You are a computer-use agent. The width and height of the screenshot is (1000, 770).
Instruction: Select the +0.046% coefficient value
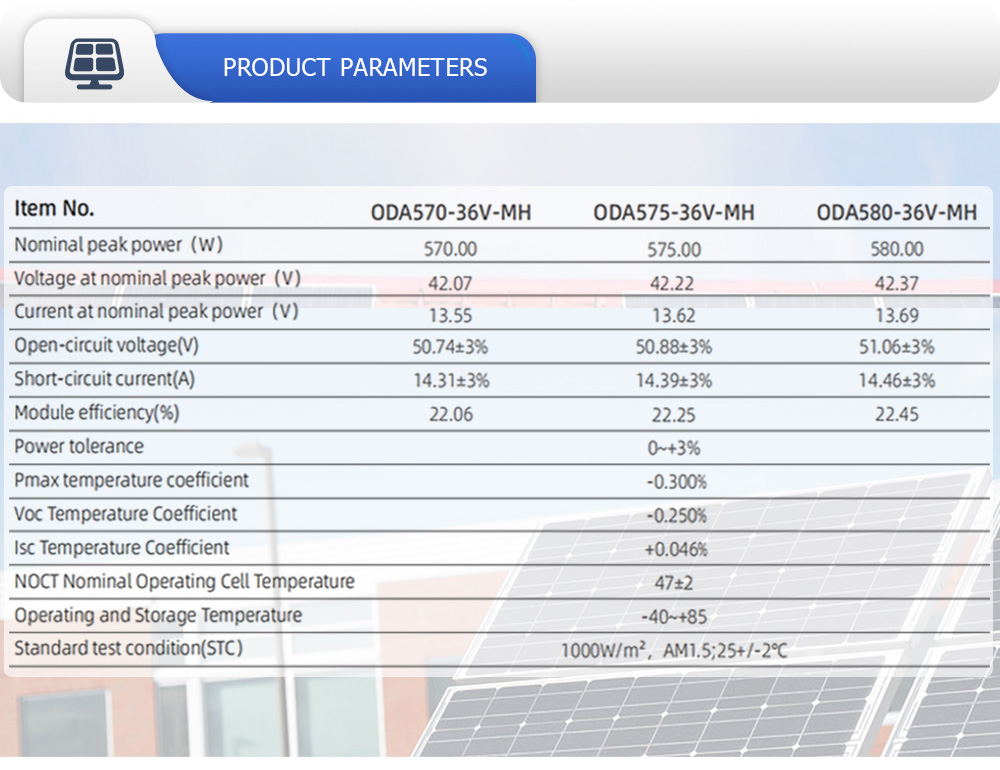(676, 549)
